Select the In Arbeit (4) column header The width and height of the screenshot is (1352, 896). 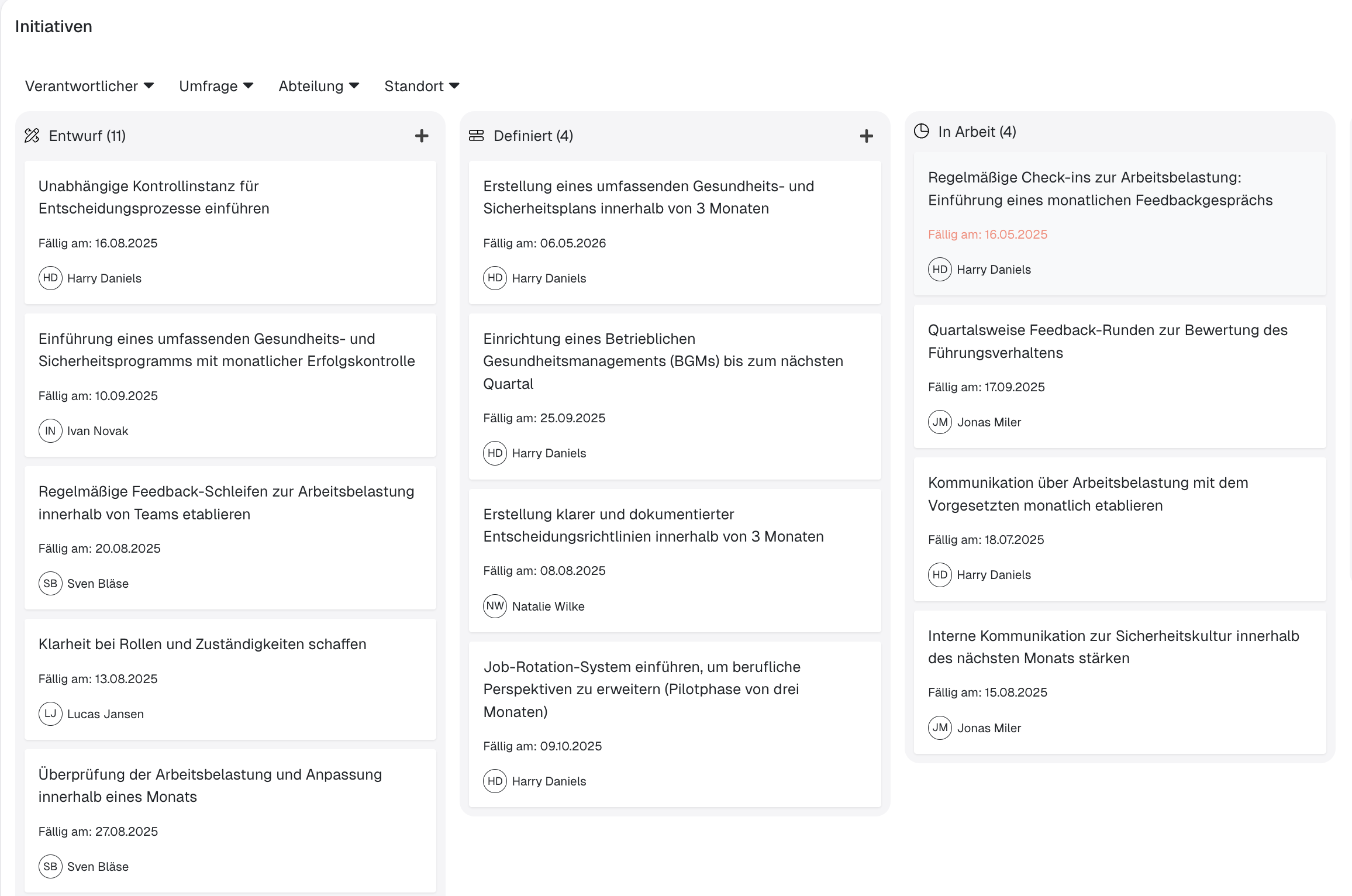(x=977, y=131)
